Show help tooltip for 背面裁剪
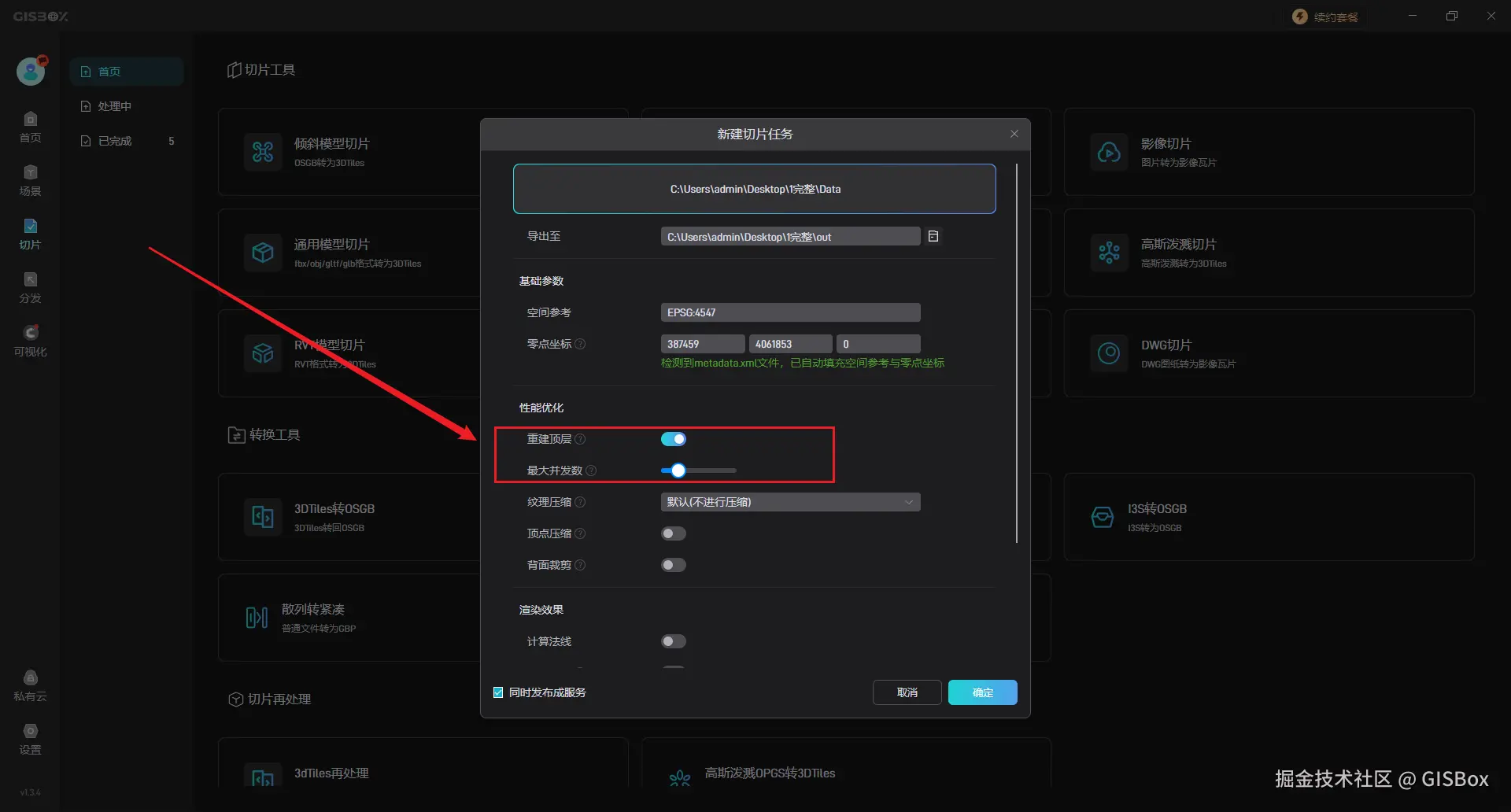 (x=580, y=565)
